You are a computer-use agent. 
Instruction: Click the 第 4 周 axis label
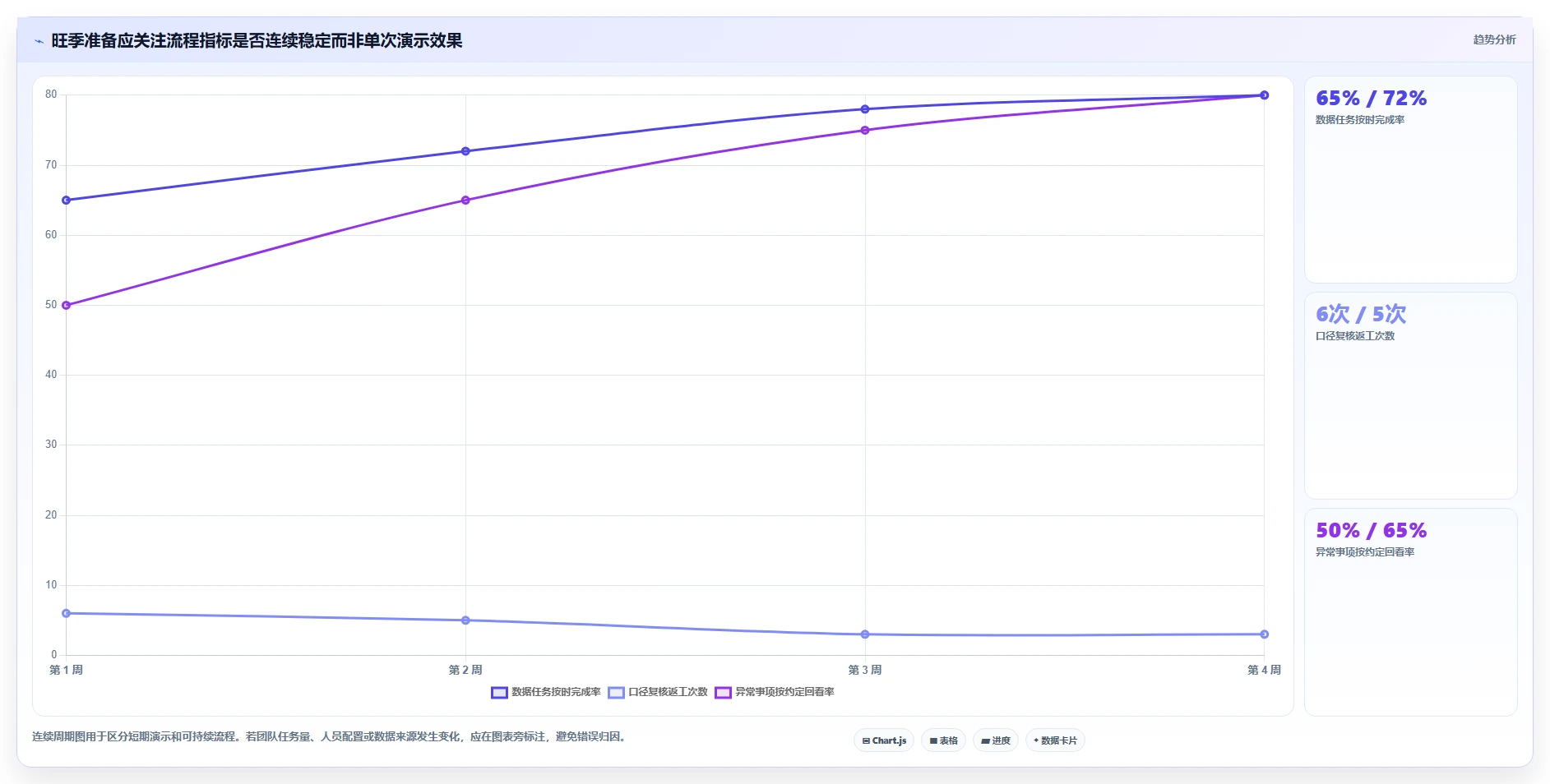coord(1264,671)
